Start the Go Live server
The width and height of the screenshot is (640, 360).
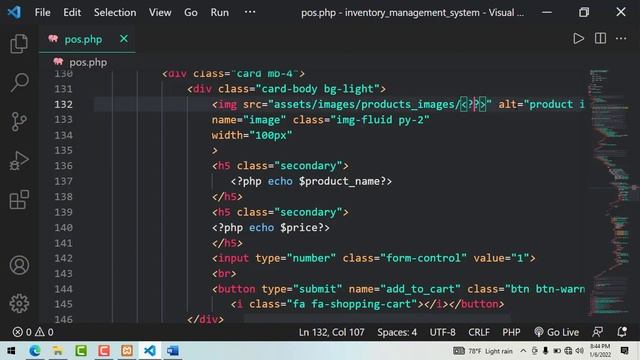pyautogui.click(x=556, y=332)
